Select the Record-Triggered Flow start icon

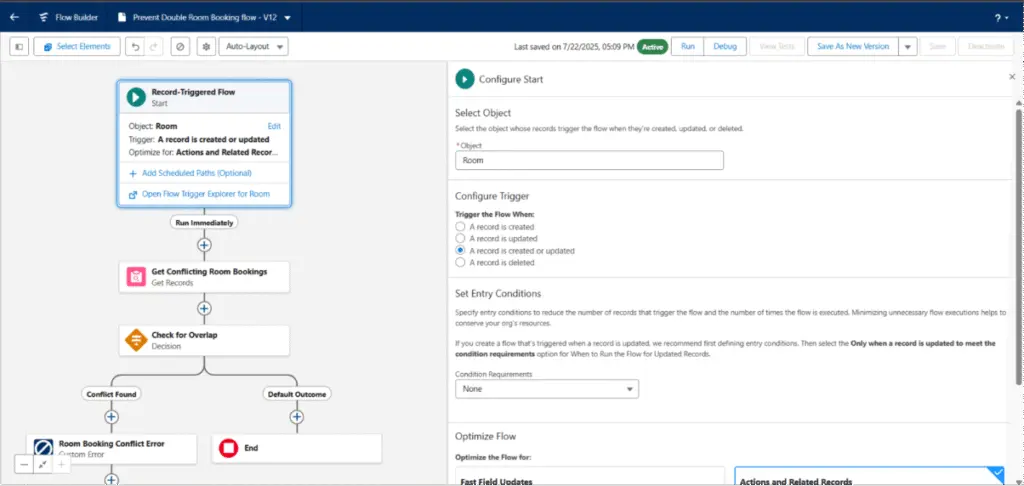136,97
